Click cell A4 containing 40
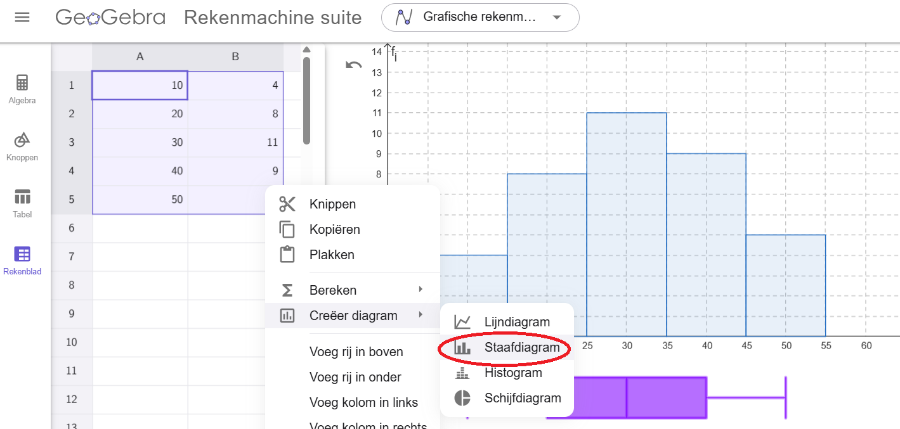 click(x=140, y=171)
